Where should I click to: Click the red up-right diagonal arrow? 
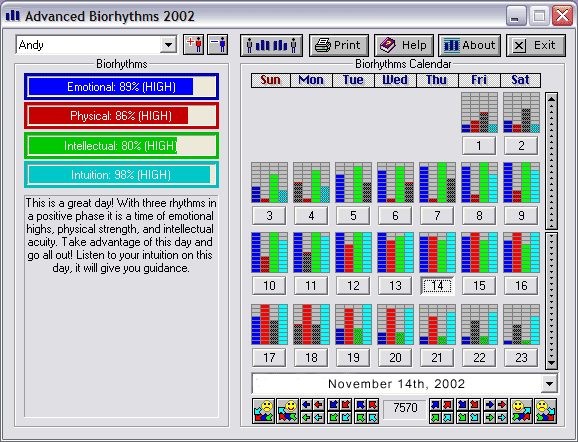point(448,404)
